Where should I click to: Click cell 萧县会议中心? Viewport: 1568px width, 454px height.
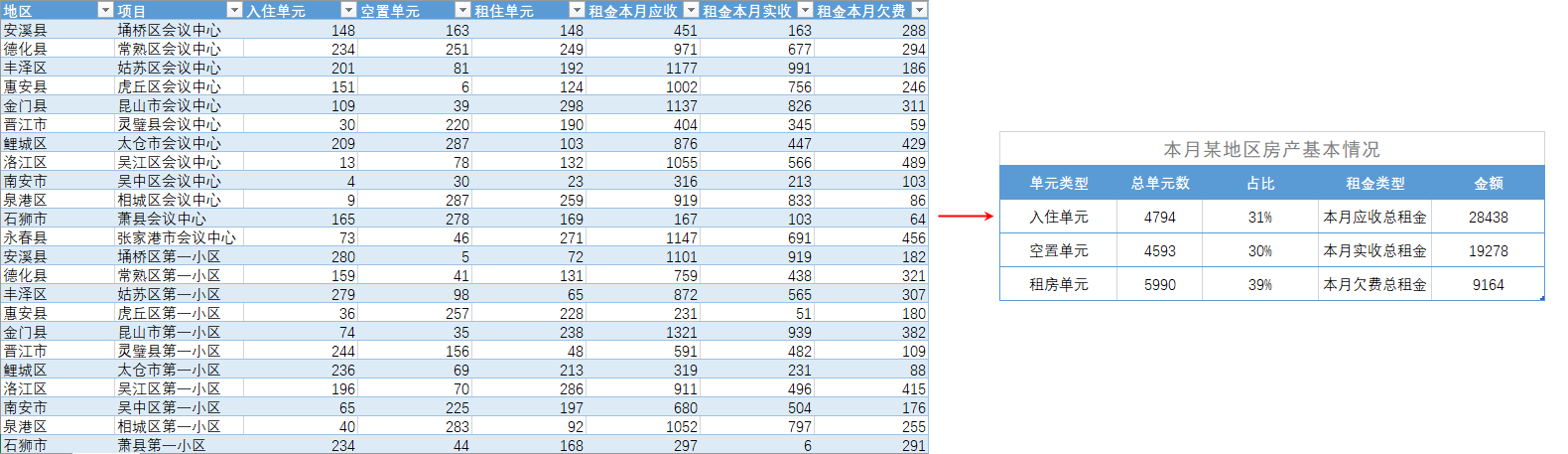click(x=179, y=219)
